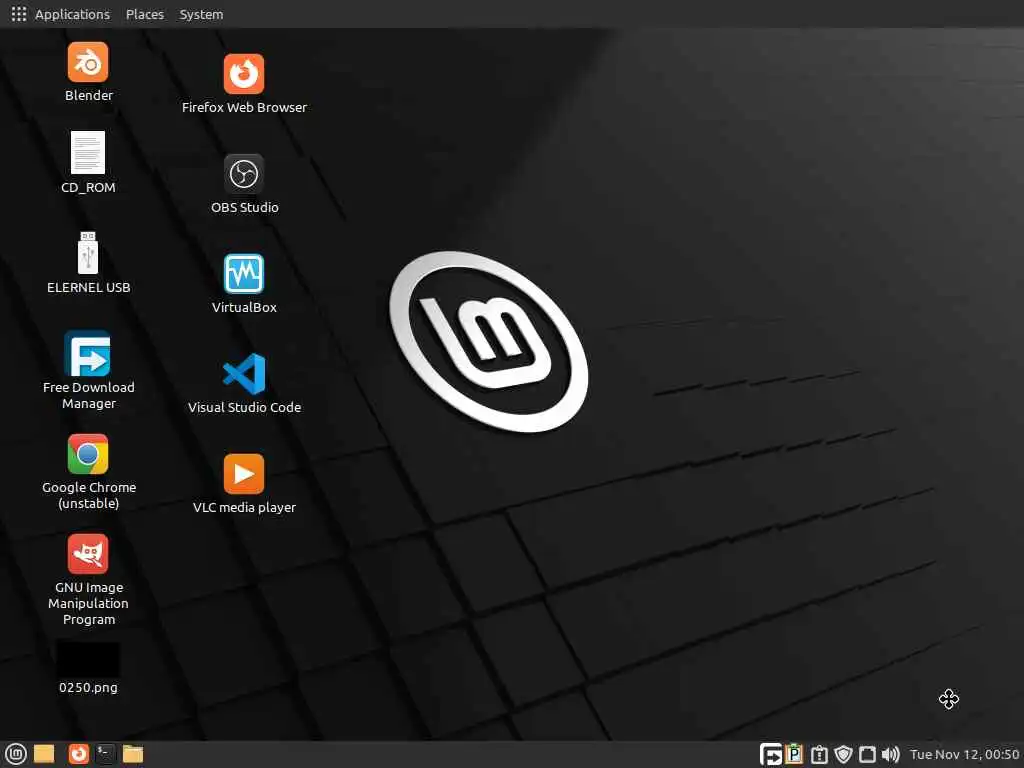The width and height of the screenshot is (1024, 768).
Task: Open the Linux Mint menu button in taskbar
Action: pyautogui.click(x=16, y=754)
